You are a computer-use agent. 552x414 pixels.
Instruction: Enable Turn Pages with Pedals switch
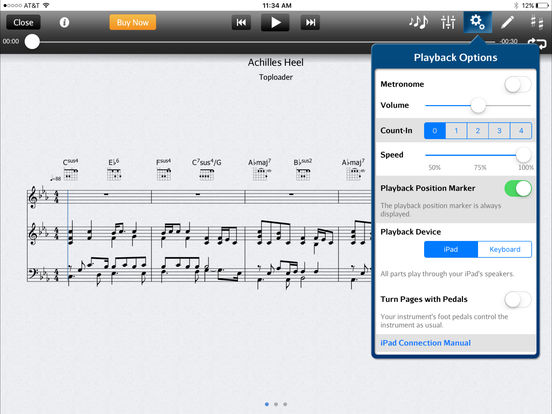pos(518,300)
